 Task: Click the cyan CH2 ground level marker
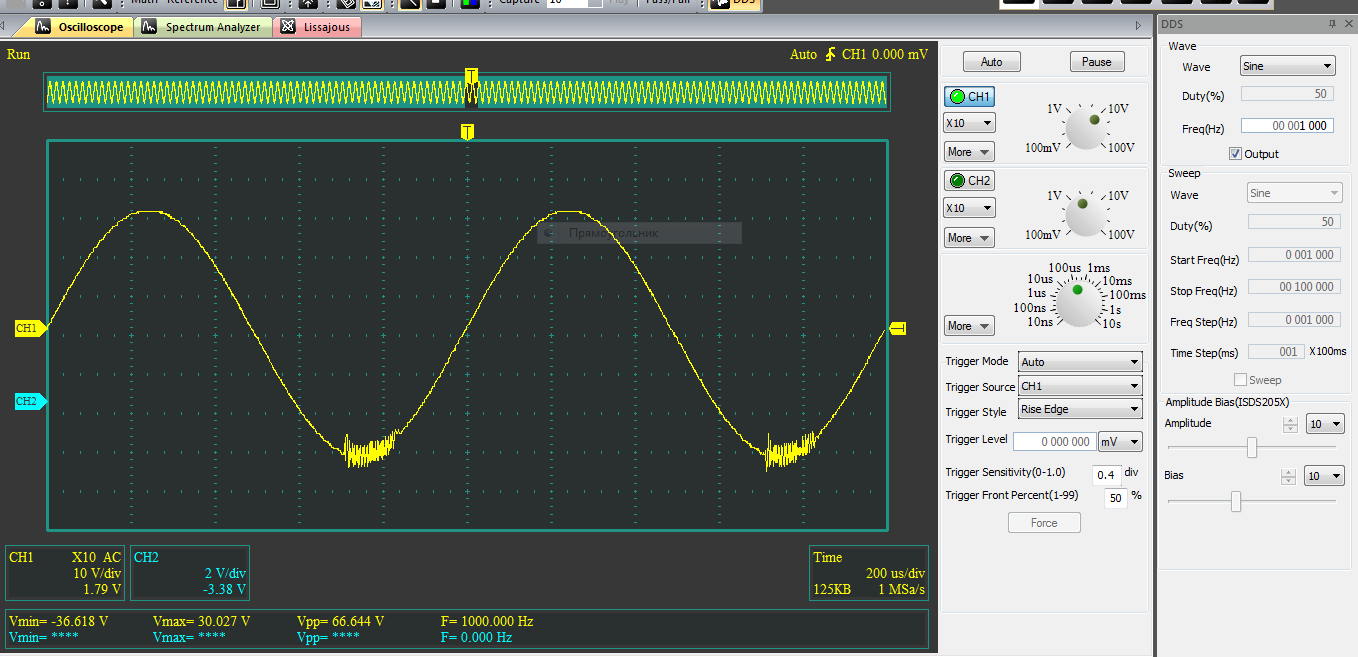click(x=29, y=401)
